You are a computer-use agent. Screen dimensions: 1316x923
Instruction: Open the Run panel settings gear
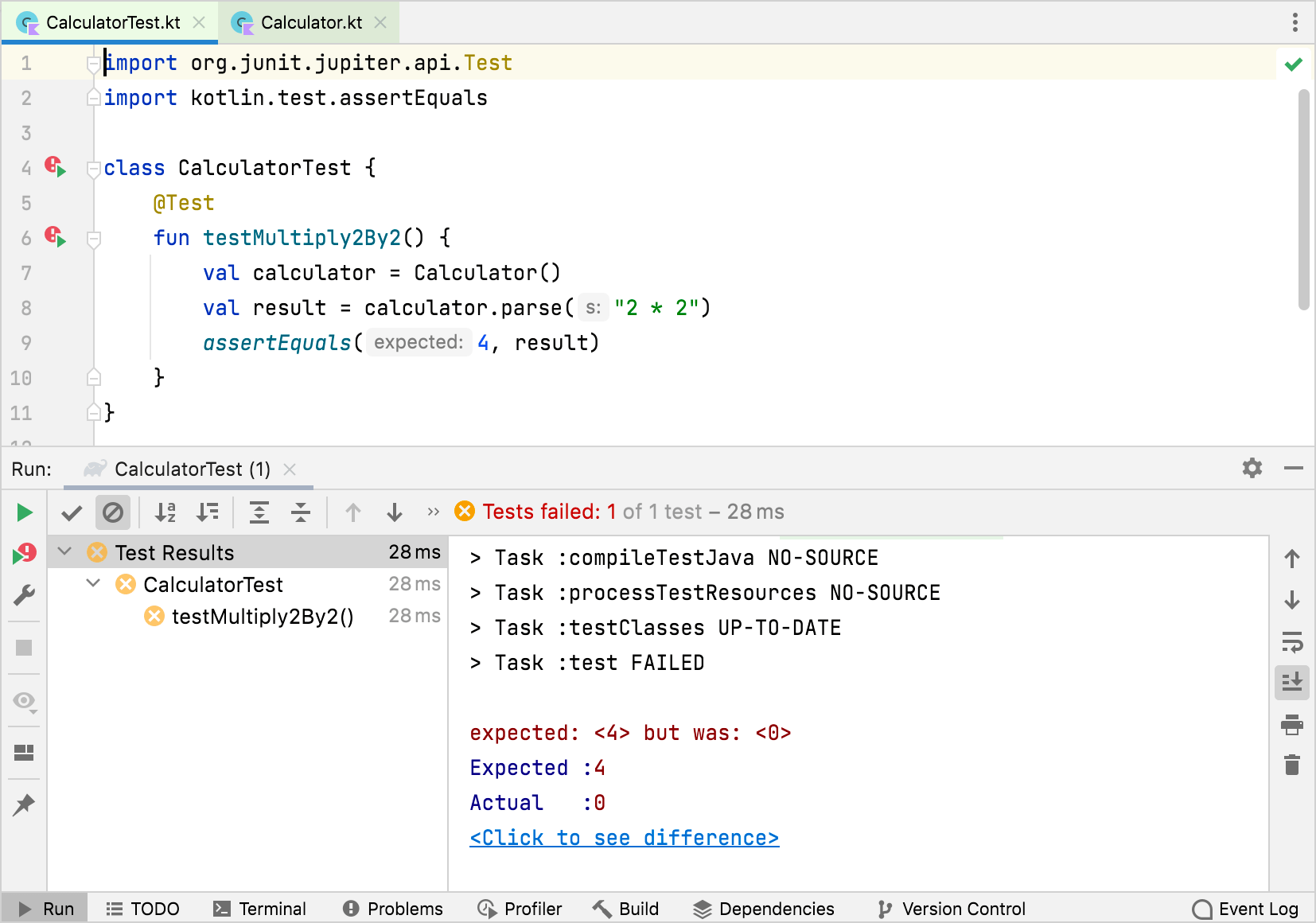click(x=1252, y=469)
